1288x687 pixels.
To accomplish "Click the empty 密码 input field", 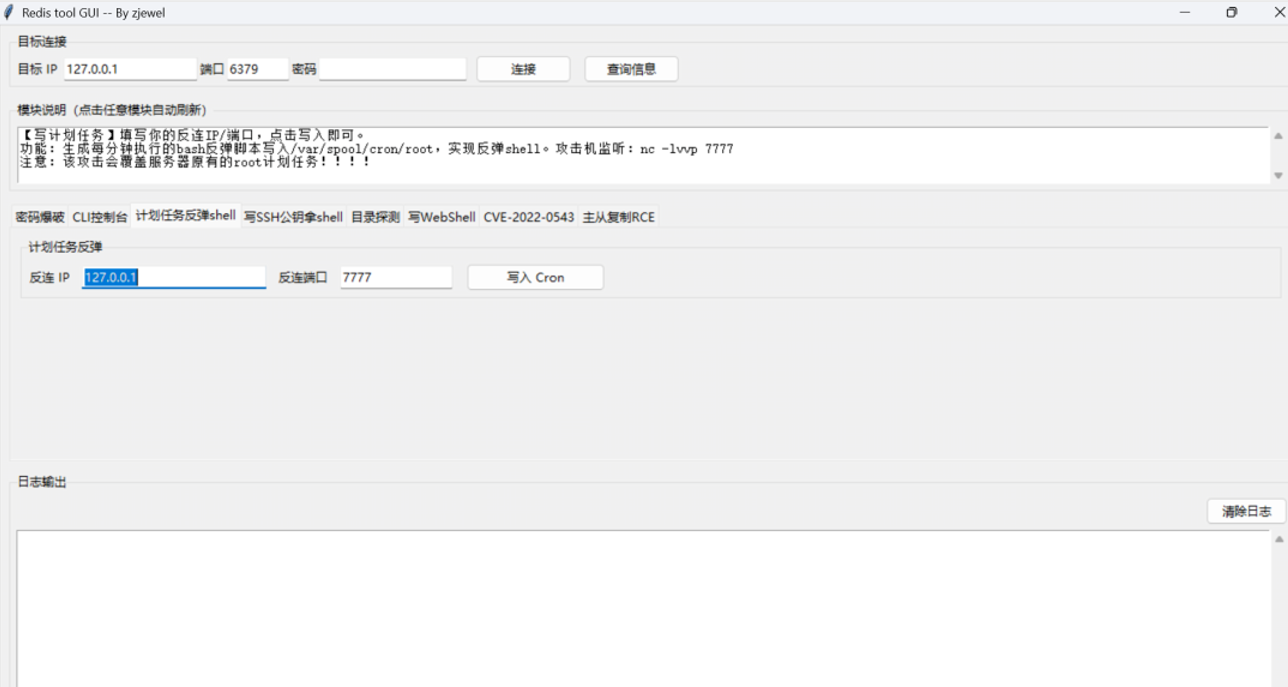I will (x=392, y=69).
